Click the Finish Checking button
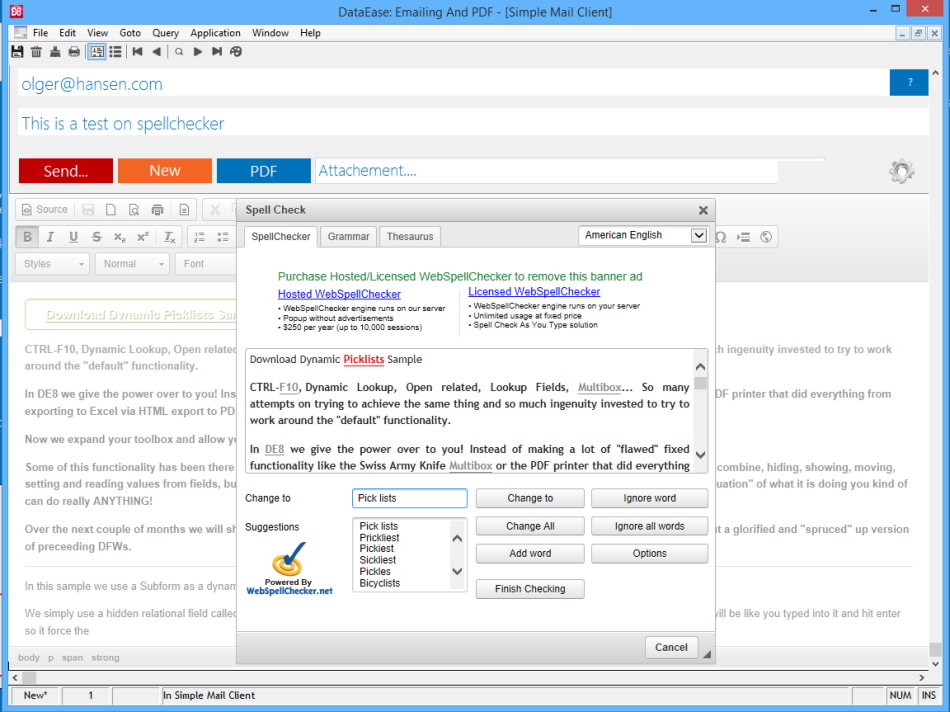 (x=530, y=589)
